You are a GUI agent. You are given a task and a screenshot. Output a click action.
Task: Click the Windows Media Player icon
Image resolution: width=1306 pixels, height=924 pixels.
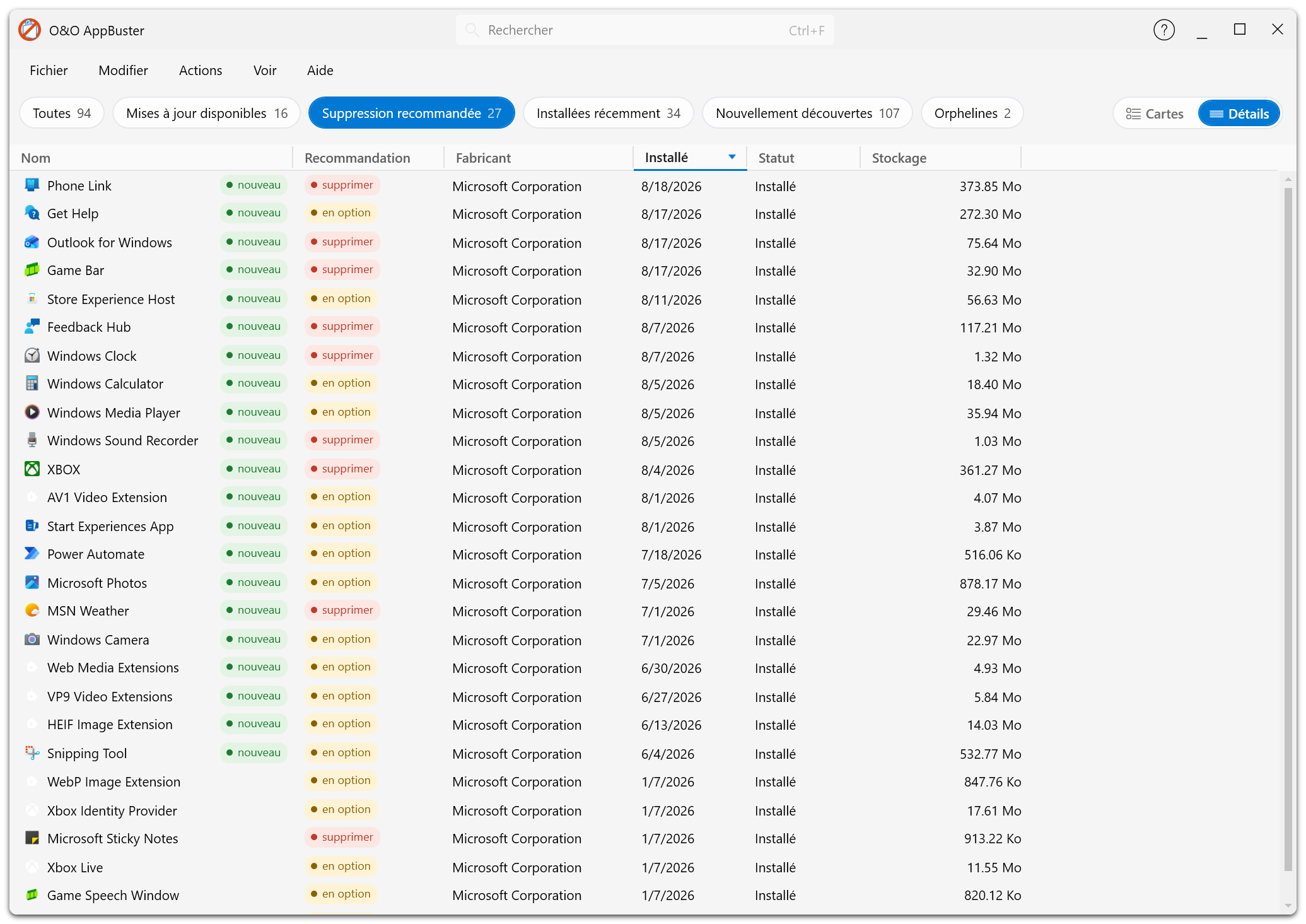click(x=32, y=412)
